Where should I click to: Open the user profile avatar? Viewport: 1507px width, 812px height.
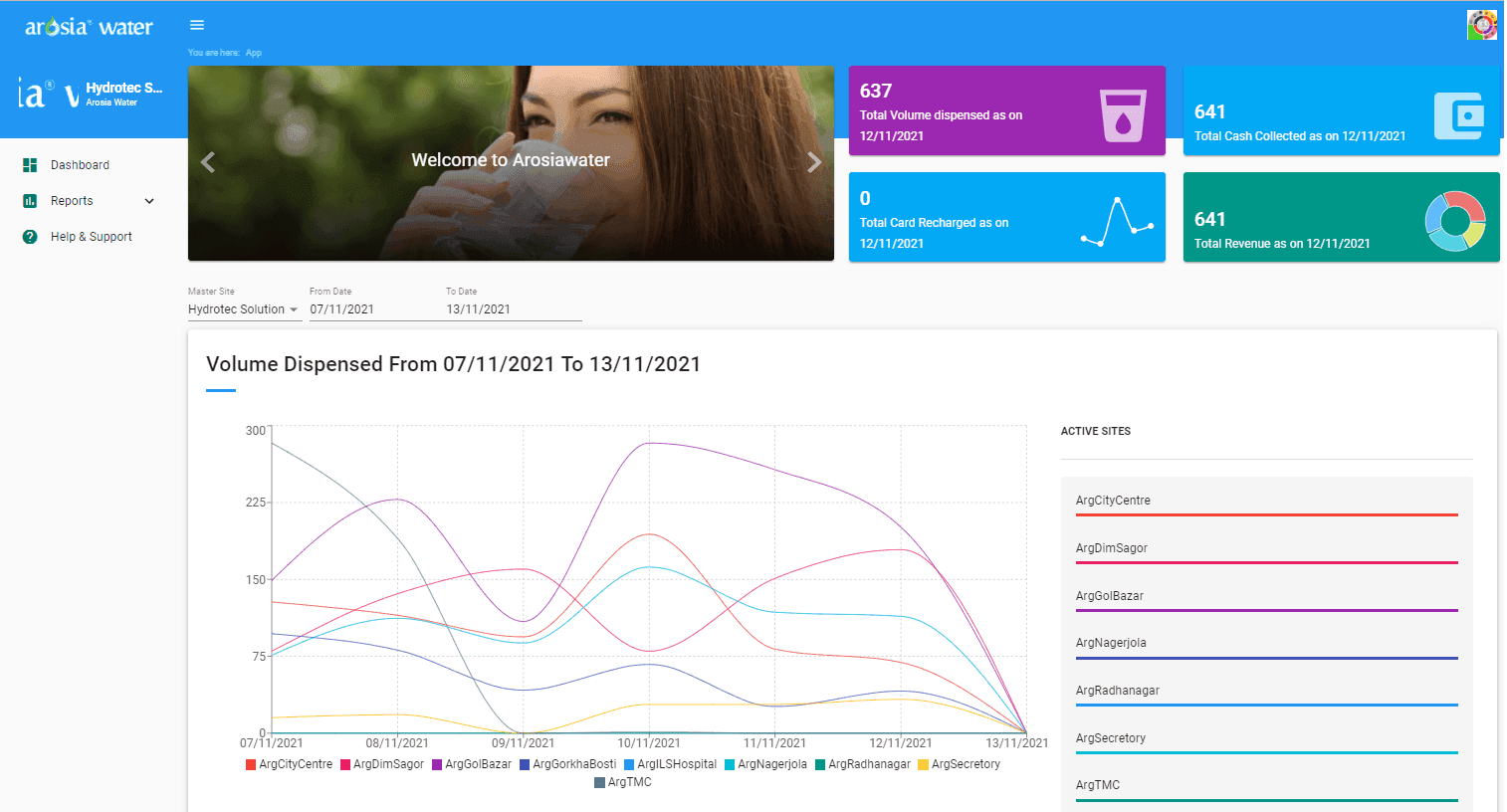click(1481, 25)
